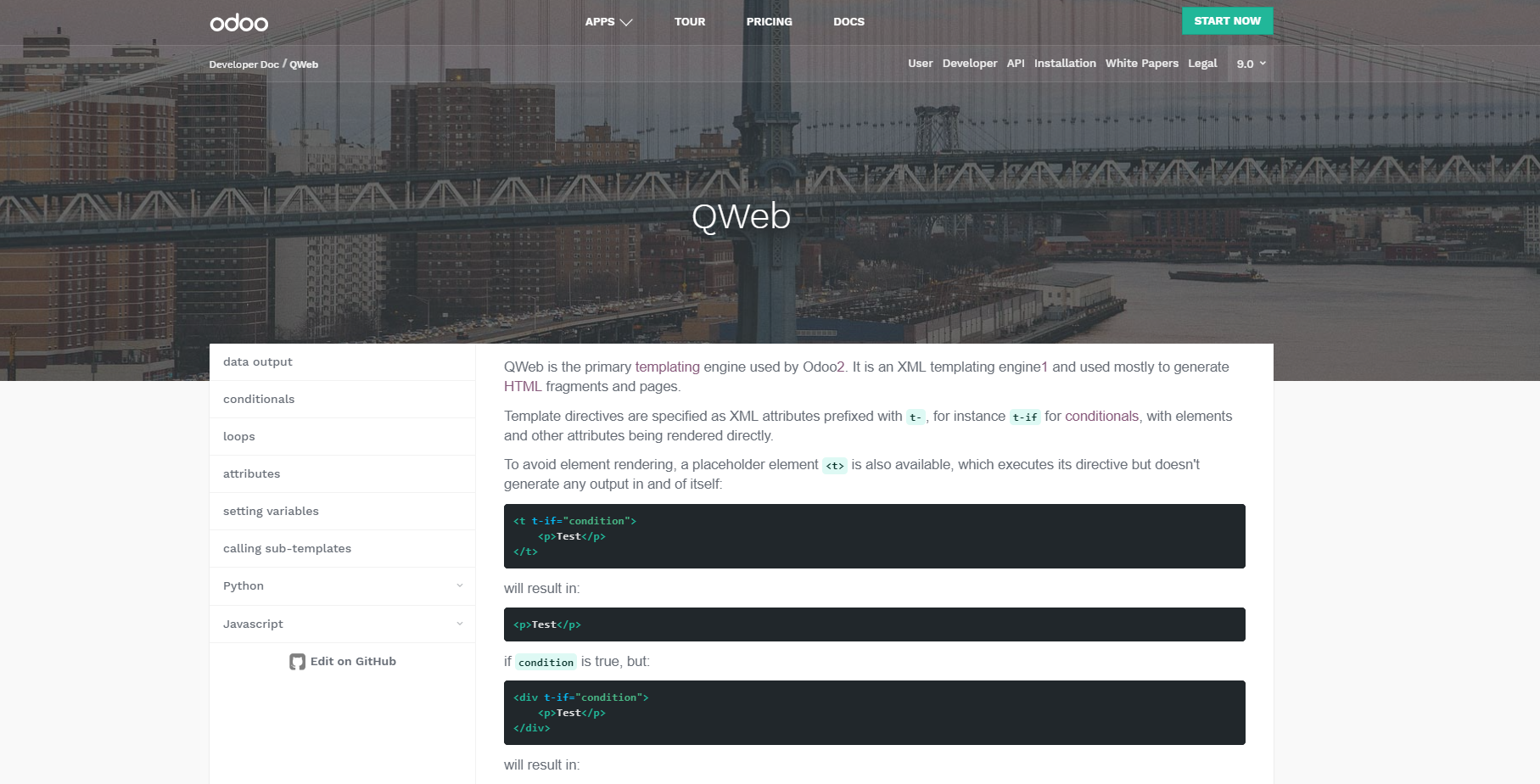Follow the conditionals link in the body text

[1101, 417]
